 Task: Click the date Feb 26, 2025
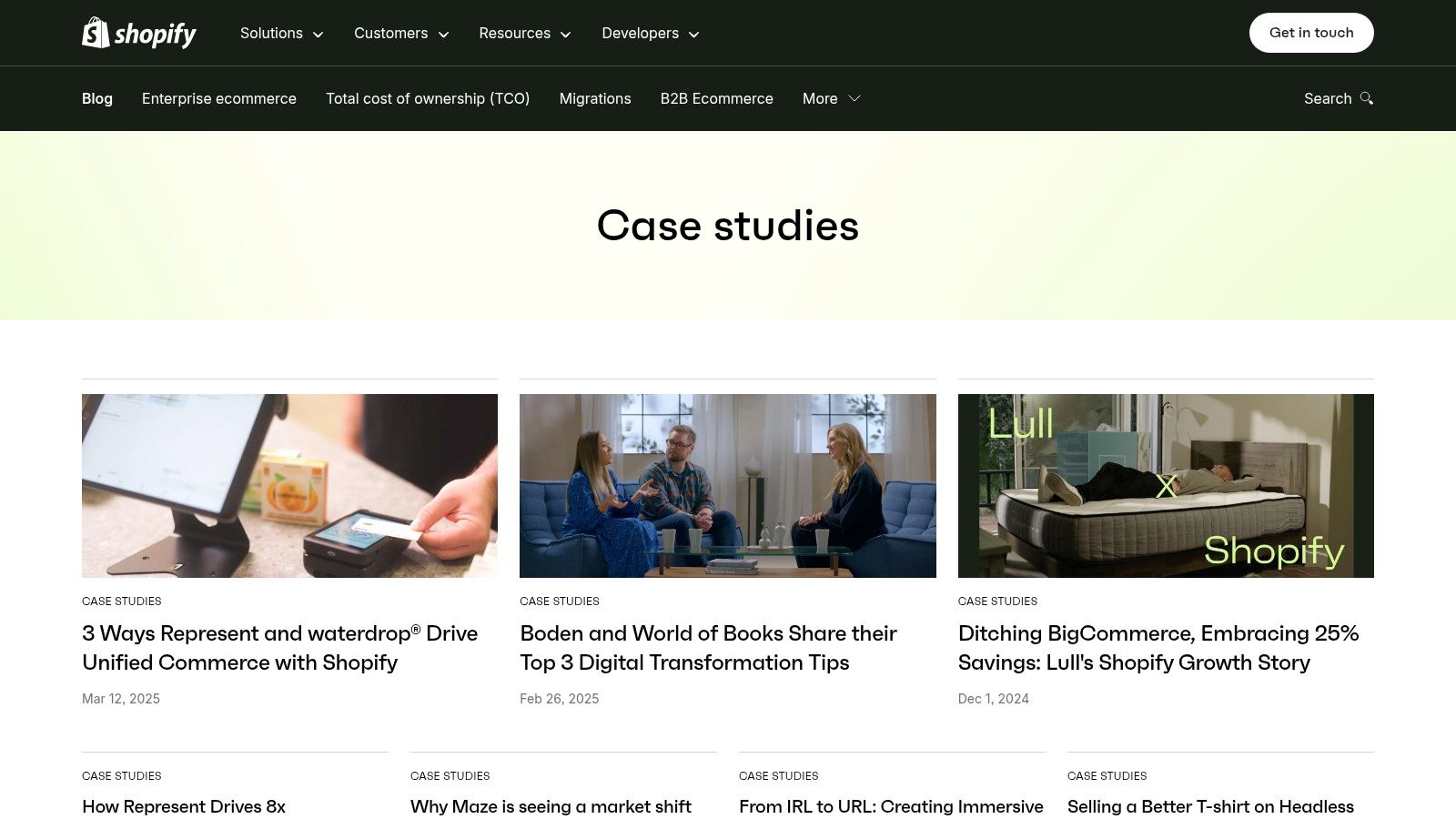(x=560, y=699)
